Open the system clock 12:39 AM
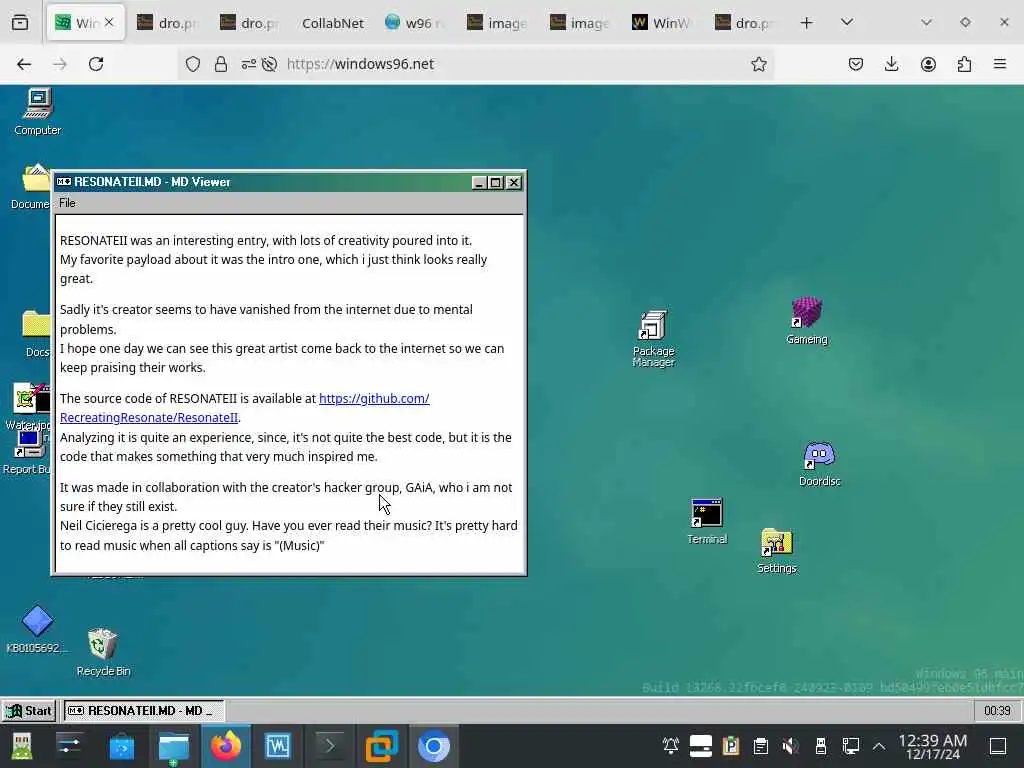 [x=933, y=746]
